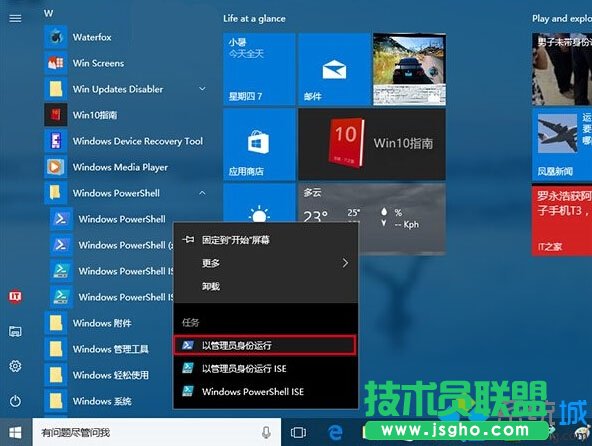
Task: Click the Windows Start button
Action: [15, 432]
